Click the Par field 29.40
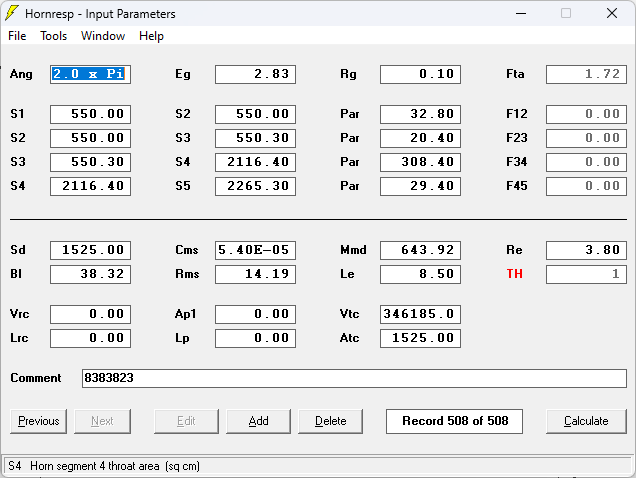The image size is (636, 478). tap(421, 186)
